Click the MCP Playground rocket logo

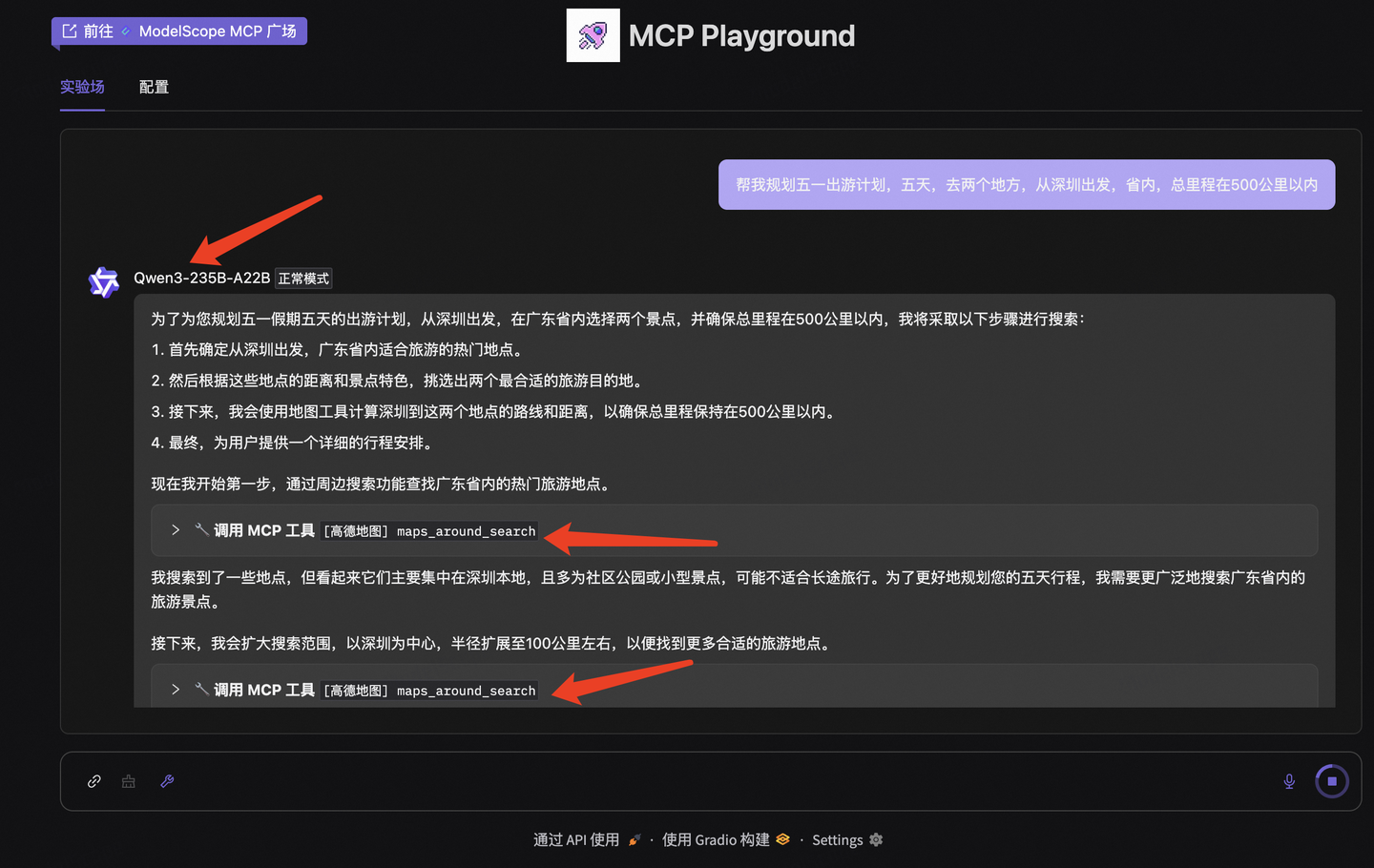tap(593, 36)
